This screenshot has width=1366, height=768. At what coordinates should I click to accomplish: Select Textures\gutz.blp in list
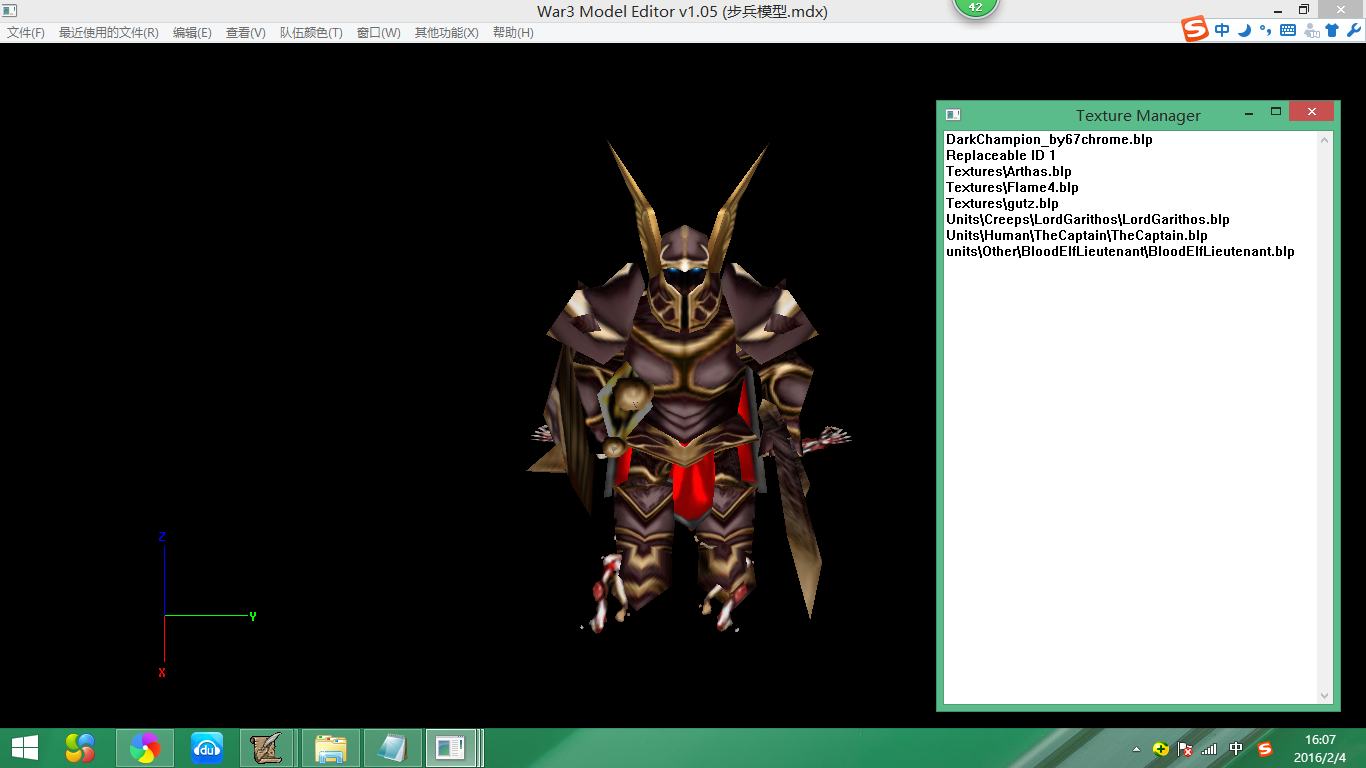[x=1002, y=204]
